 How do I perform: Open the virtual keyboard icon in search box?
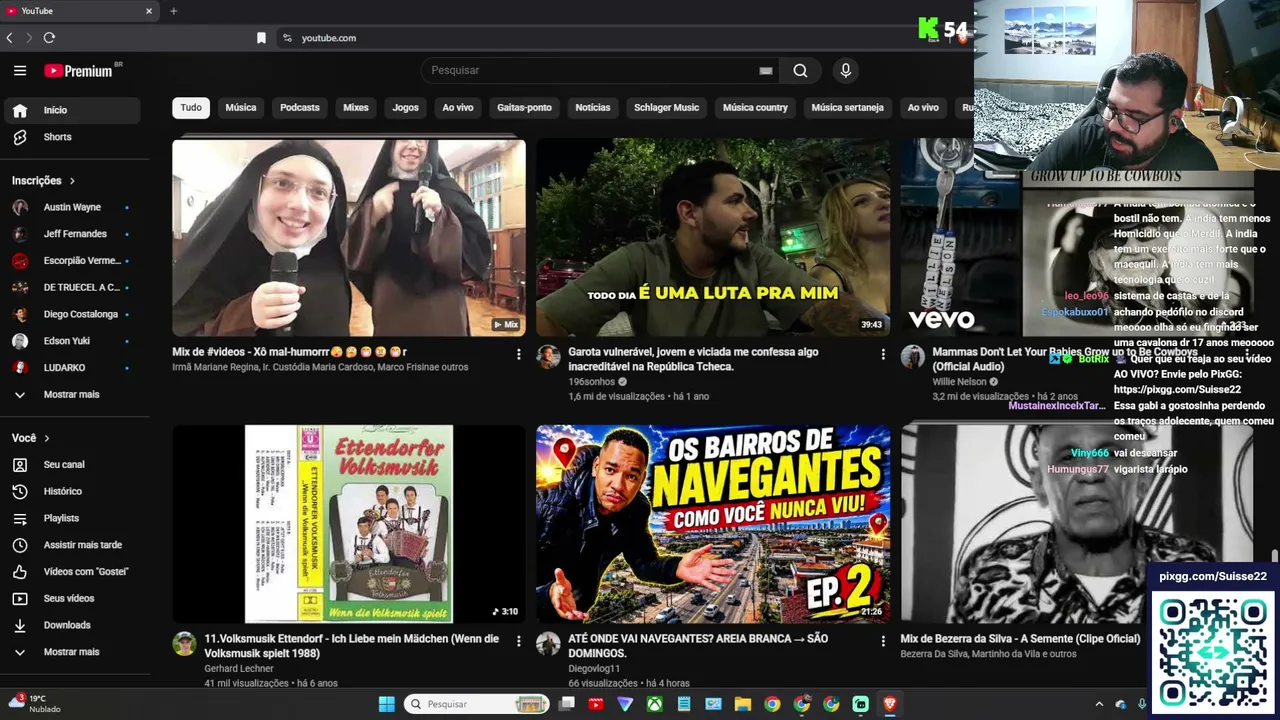[766, 70]
